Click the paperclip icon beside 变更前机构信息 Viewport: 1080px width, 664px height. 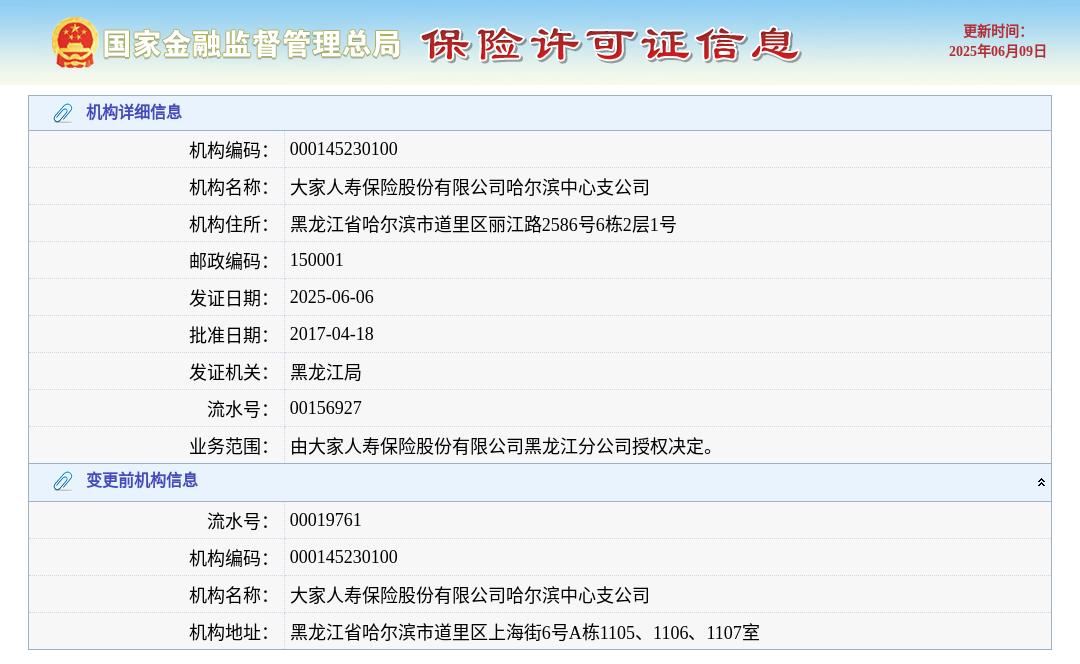pos(63,481)
